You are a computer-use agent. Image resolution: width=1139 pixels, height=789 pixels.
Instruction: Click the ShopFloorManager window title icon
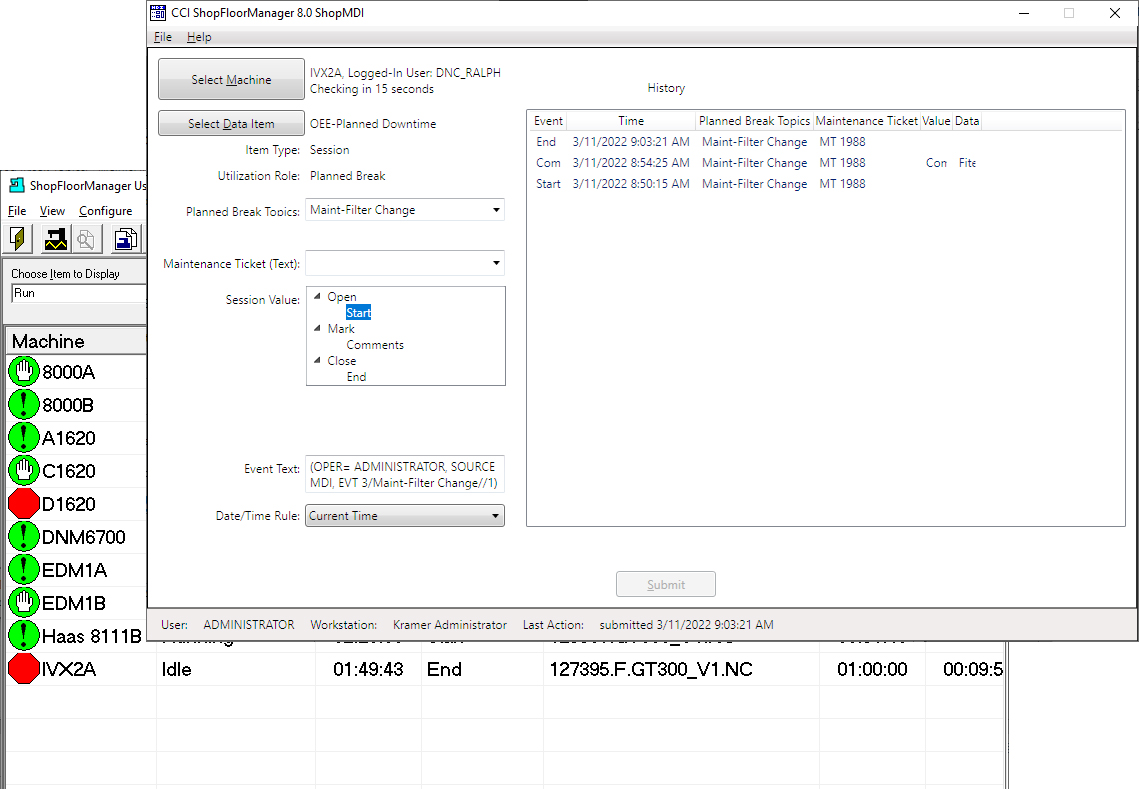pos(17,185)
